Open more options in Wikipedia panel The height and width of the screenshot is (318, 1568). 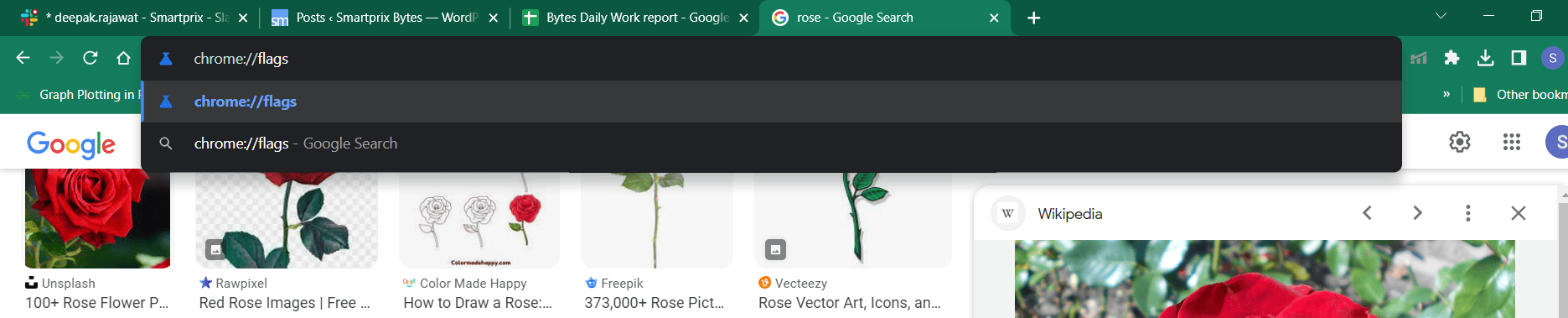pyautogui.click(x=1467, y=213)
